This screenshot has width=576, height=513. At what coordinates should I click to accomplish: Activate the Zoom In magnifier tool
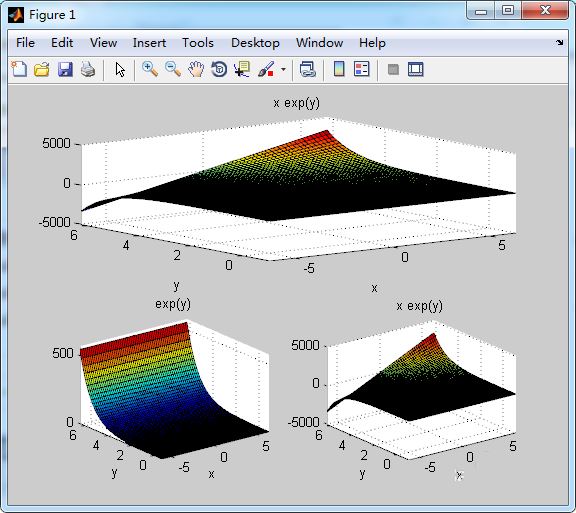pyautogui.click(x=150, y=69)
